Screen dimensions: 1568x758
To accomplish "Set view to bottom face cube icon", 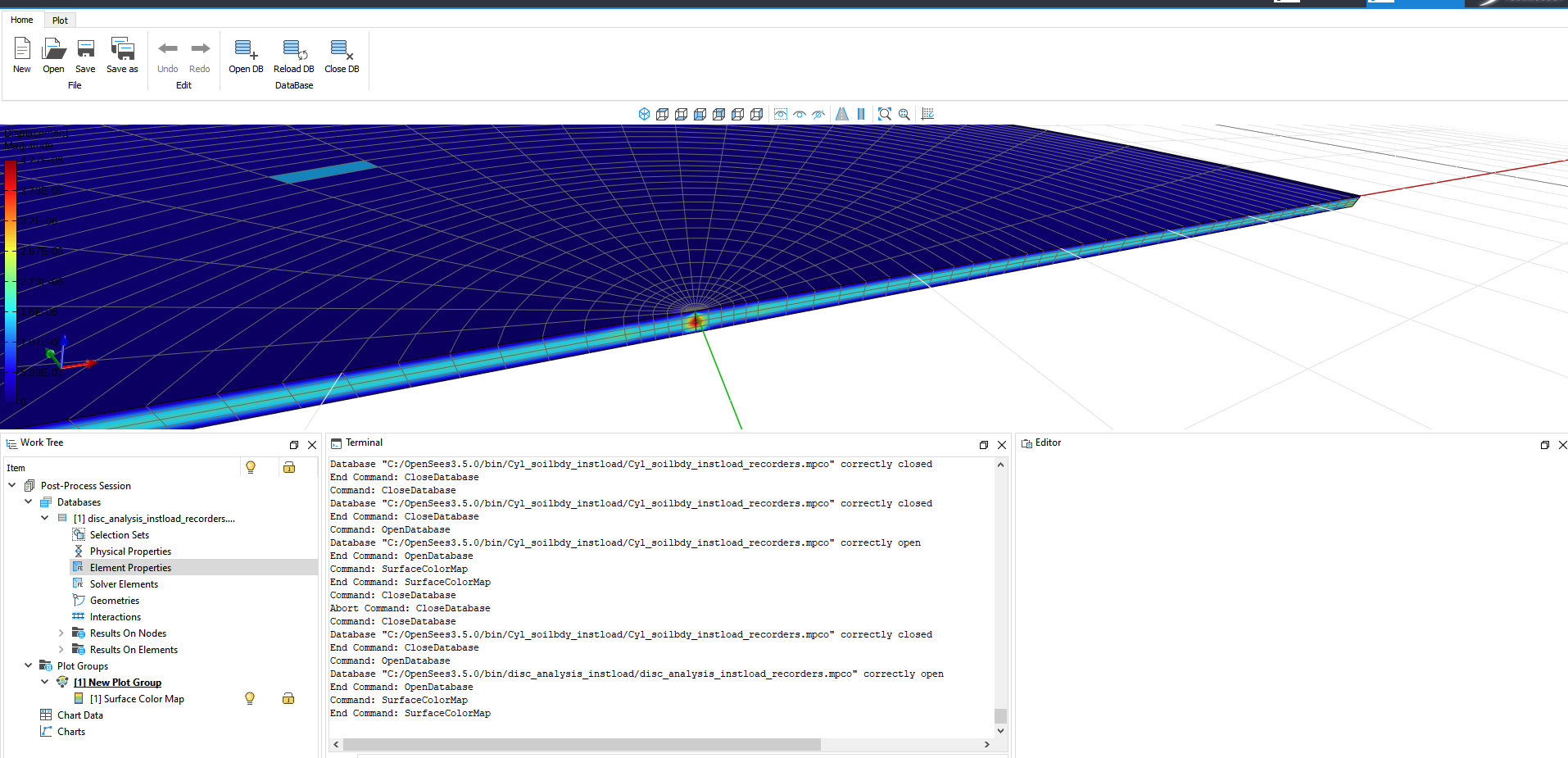I will (682, 114).
